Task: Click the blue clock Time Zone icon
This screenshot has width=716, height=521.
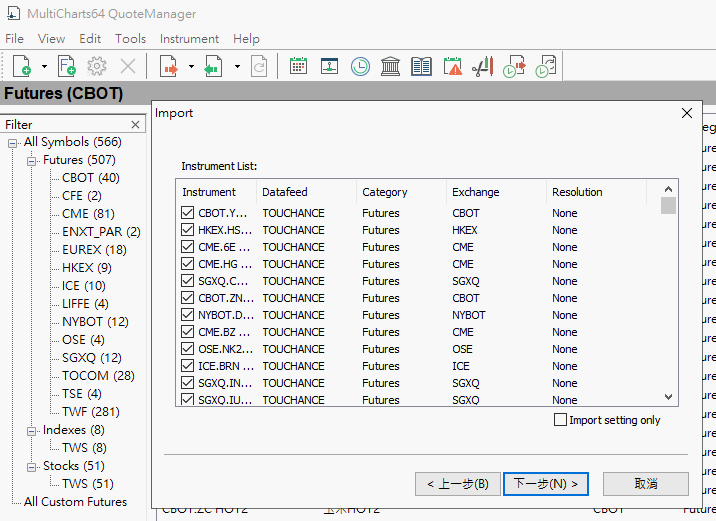Action: [x=360, y=66]
